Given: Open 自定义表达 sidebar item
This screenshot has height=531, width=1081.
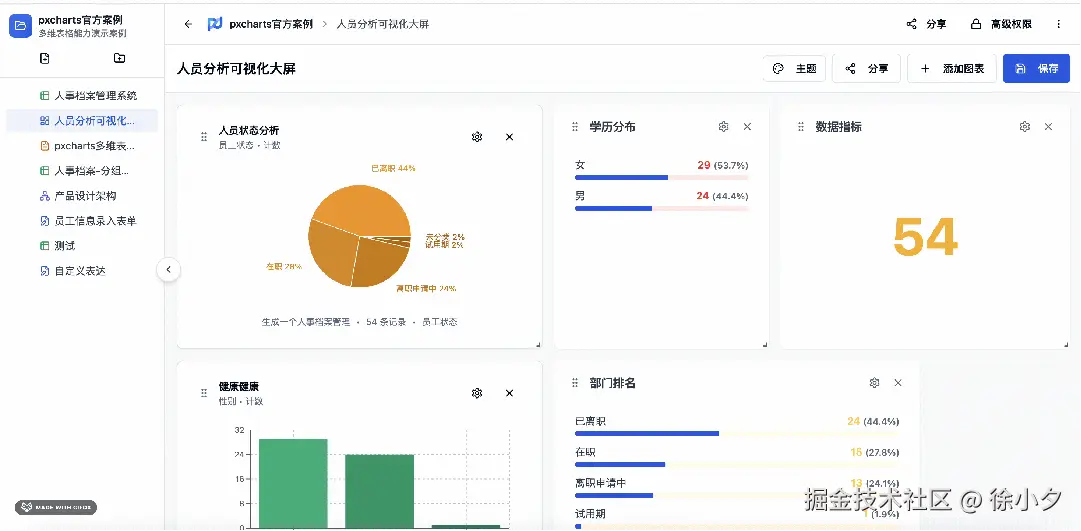Looking at the screenshot, I should [73, 271].
